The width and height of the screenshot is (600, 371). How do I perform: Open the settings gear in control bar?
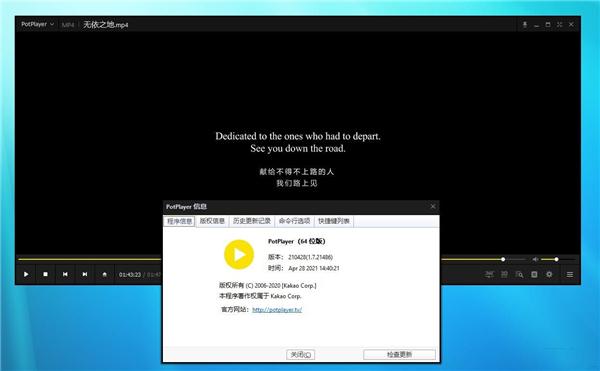[549, 274]
